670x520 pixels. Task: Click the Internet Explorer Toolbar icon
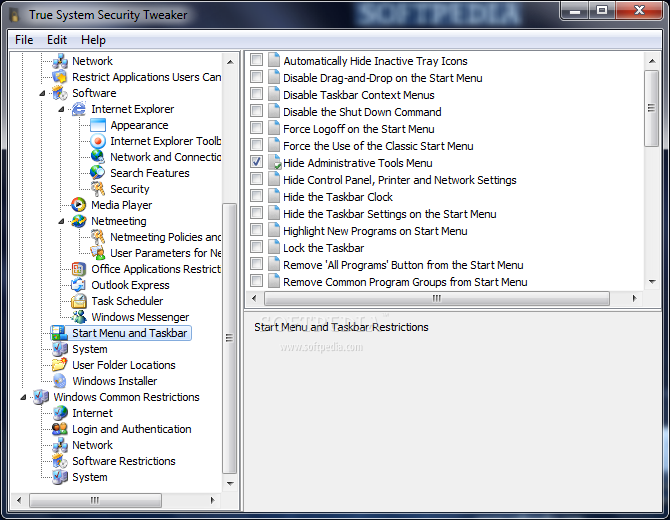[x=98, y=141]
